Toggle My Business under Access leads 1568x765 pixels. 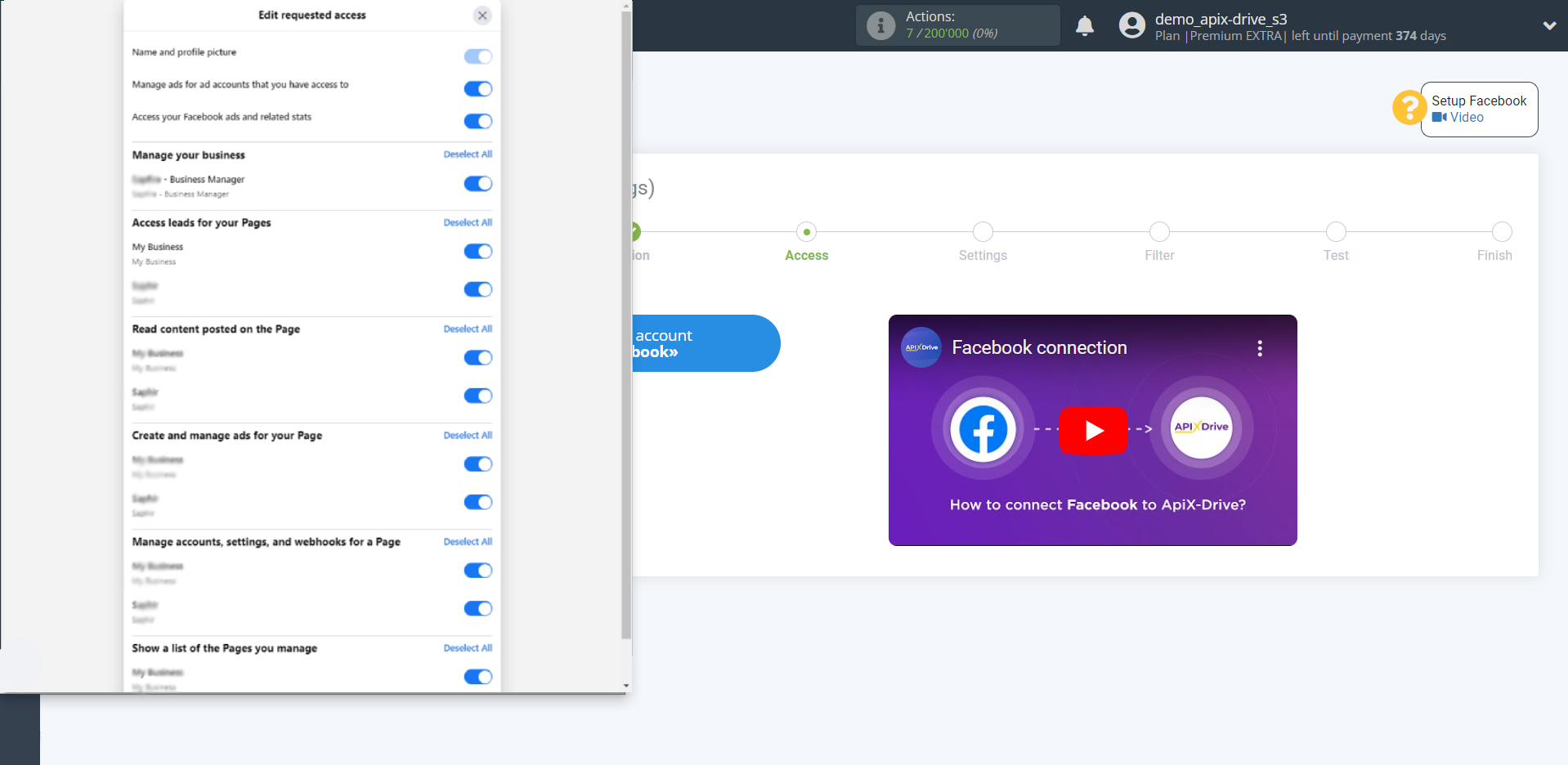pos(478,252)
